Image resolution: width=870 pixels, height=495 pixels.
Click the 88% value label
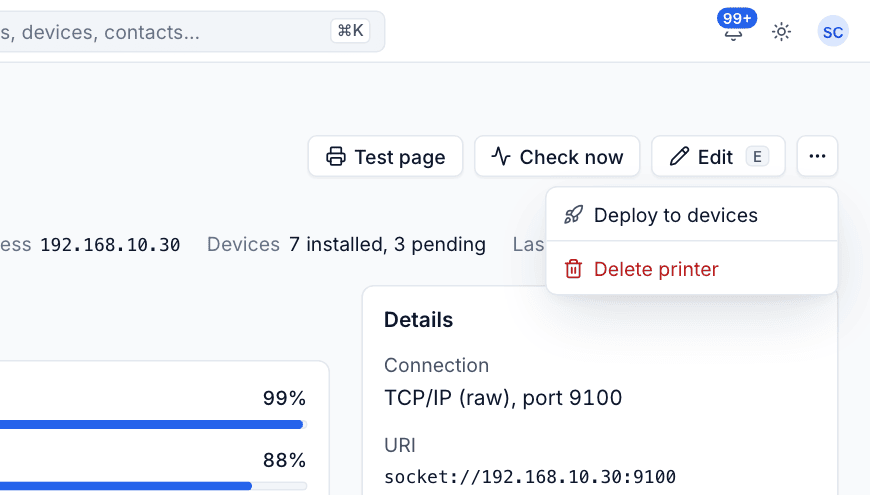click(284, 460)
